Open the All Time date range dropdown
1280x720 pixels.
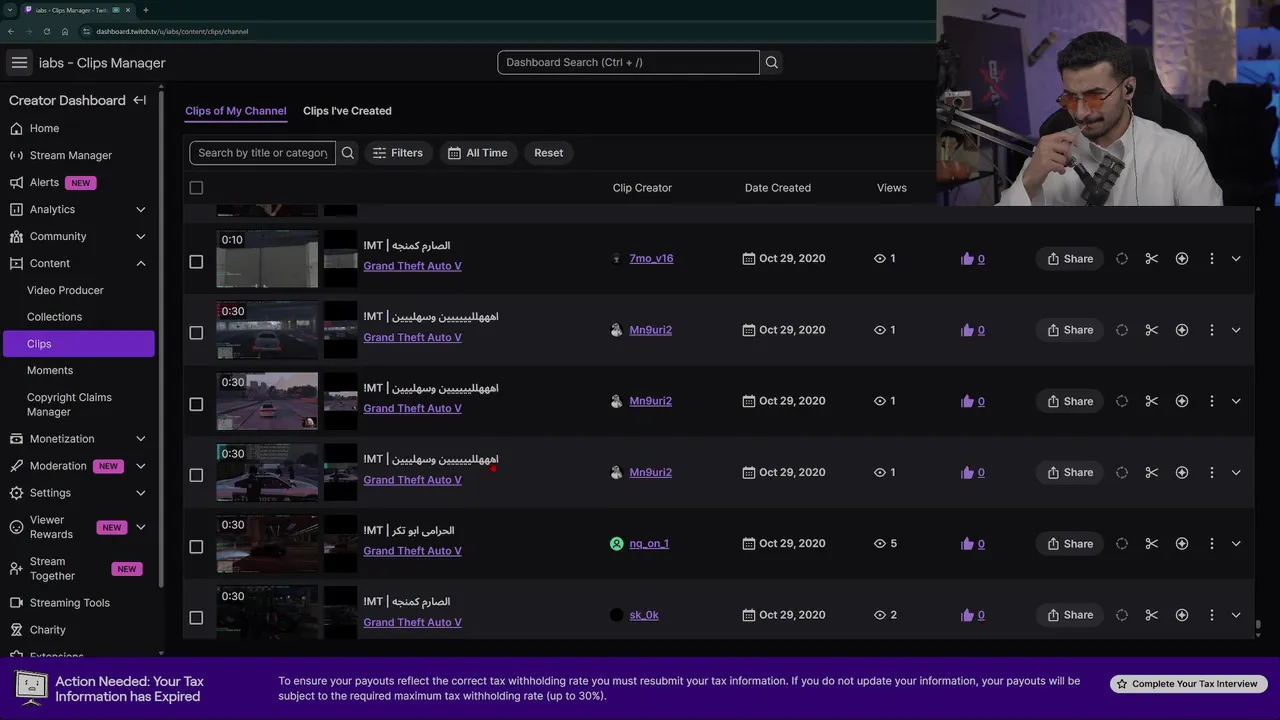(x=478, y=153)
